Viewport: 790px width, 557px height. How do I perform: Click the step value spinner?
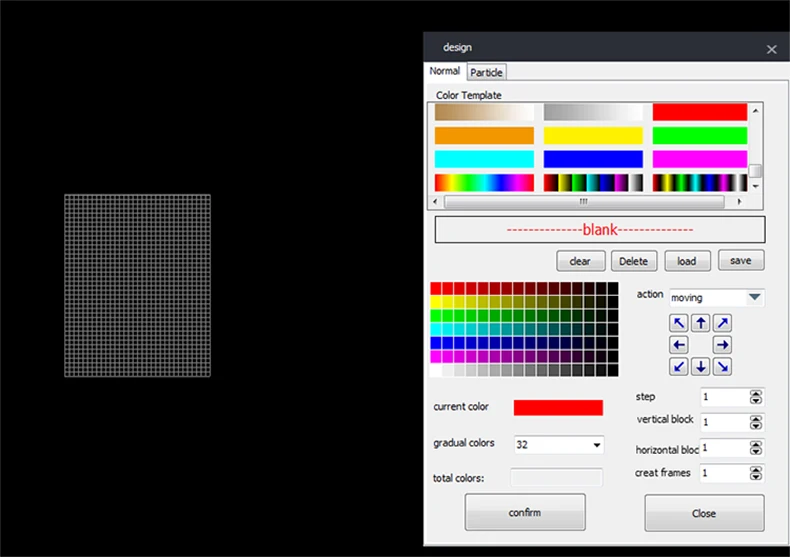pyautogui.click(x=755, y=397)
